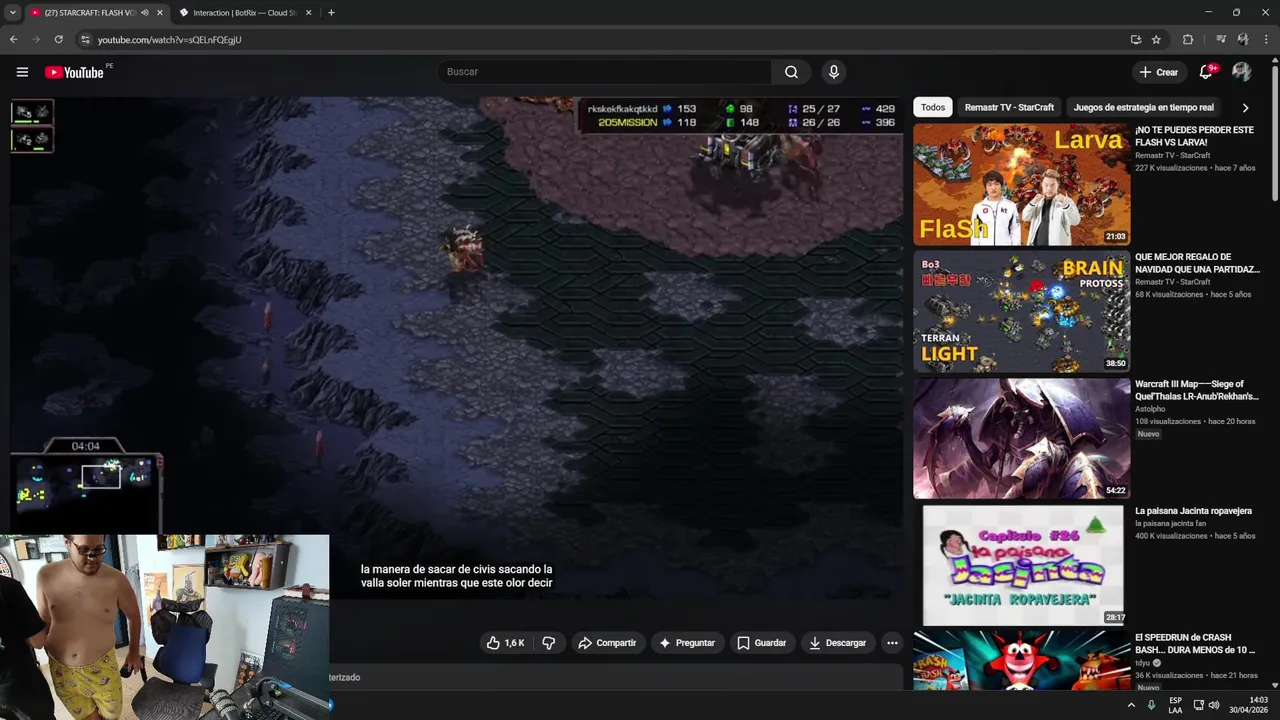Screen dimensions: 1280x720
Task: Open La paisana Jacinta ropavejera title
Action: [x=1193, y=511]
